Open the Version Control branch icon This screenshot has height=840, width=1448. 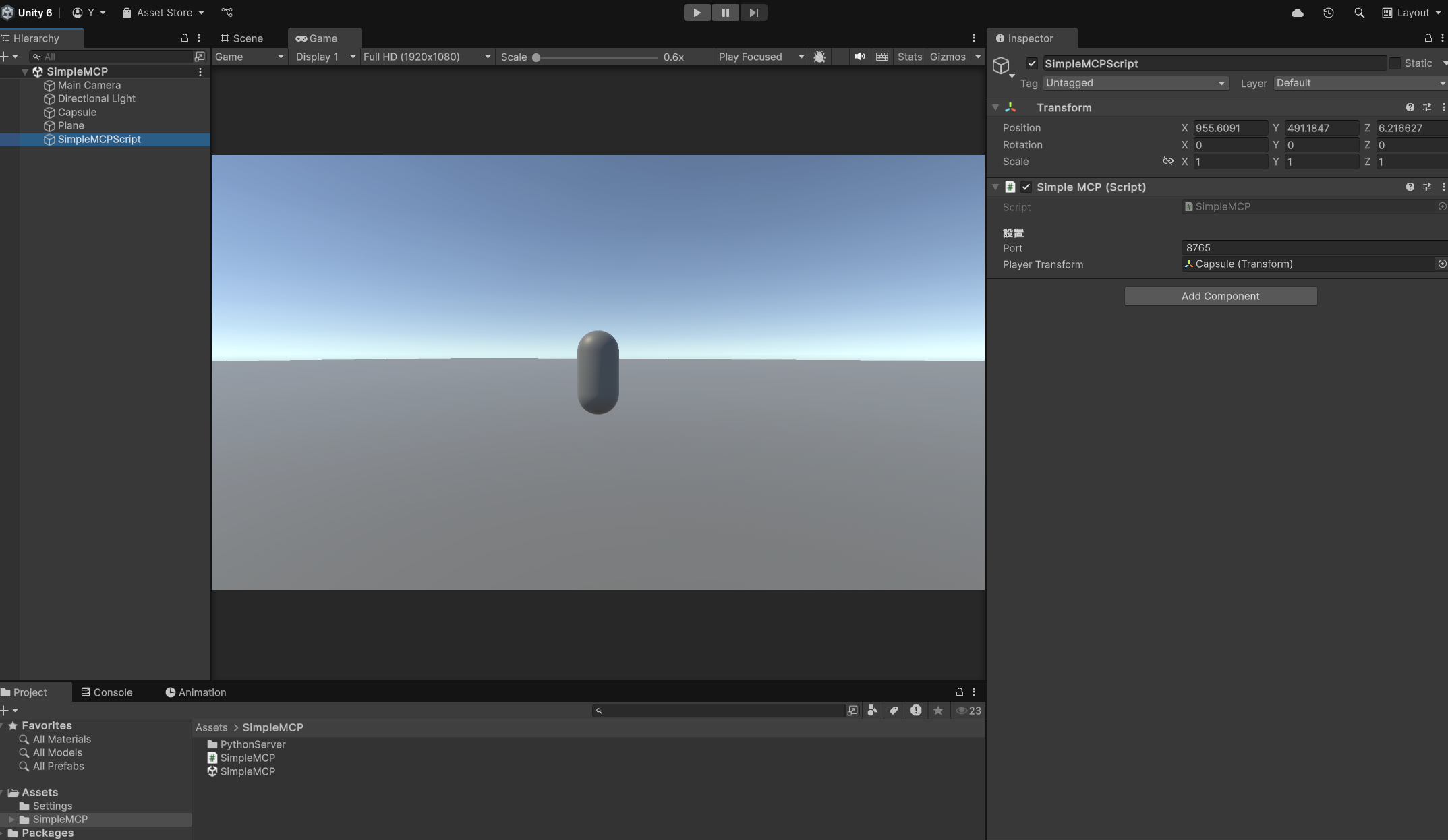[227, 13]
